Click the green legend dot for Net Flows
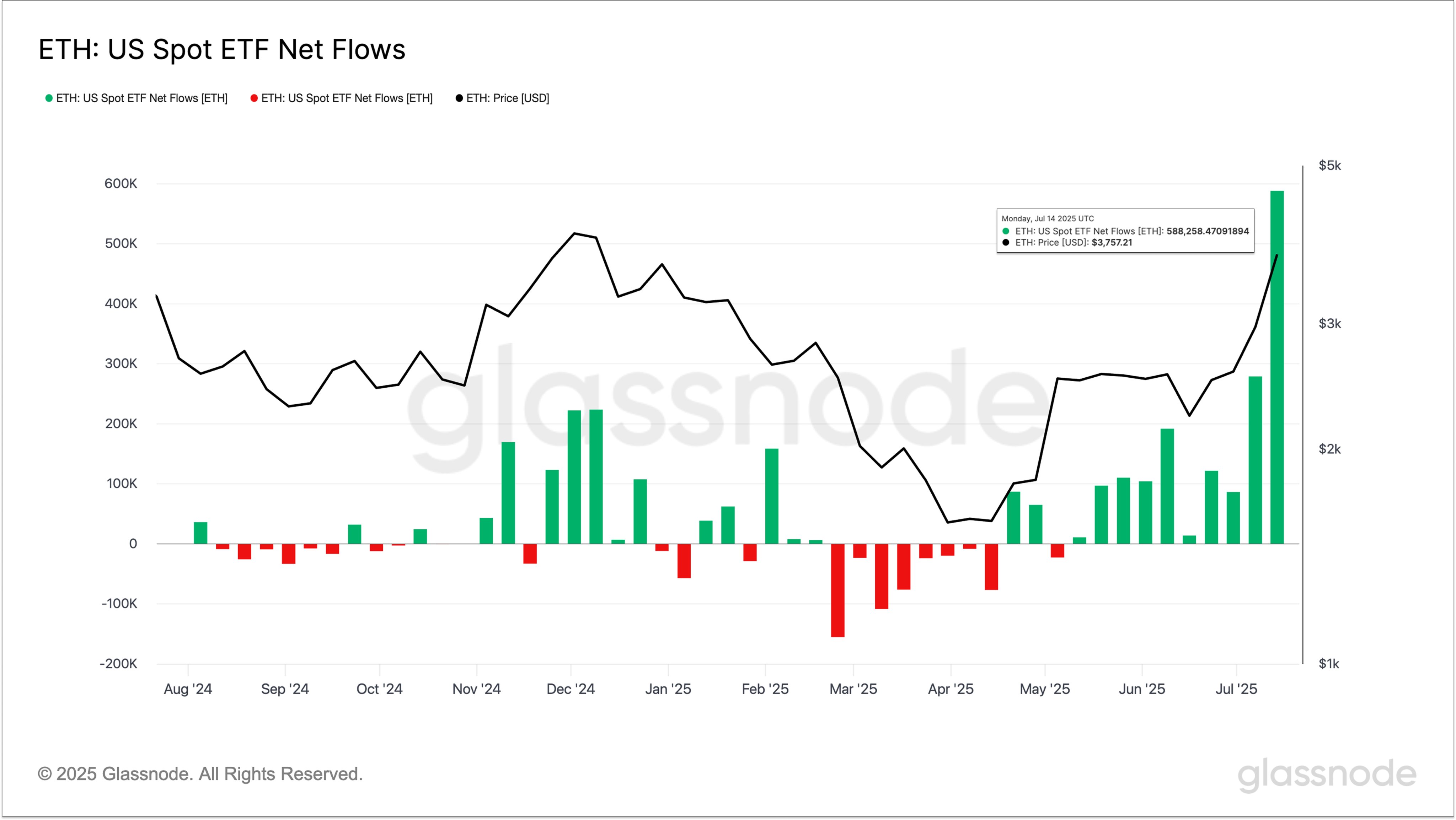1456x820 pixels. click(x=49, y=98)
